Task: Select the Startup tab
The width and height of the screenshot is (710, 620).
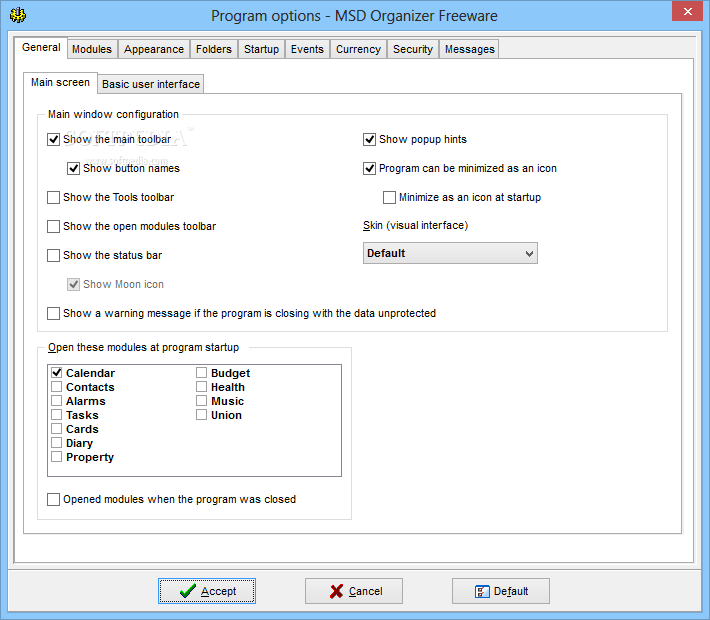Action: click(x=261, y=49)
